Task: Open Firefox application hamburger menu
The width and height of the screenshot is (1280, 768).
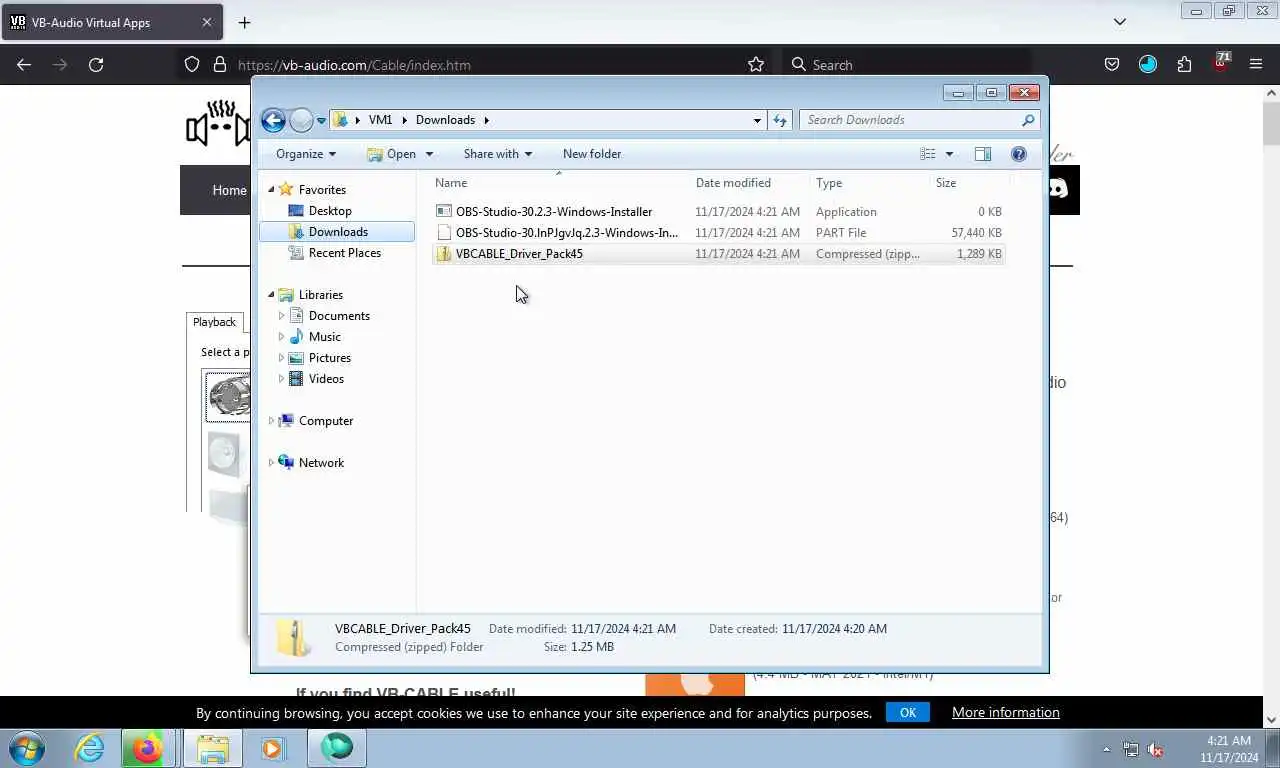Action: (x=1256, y=65)
